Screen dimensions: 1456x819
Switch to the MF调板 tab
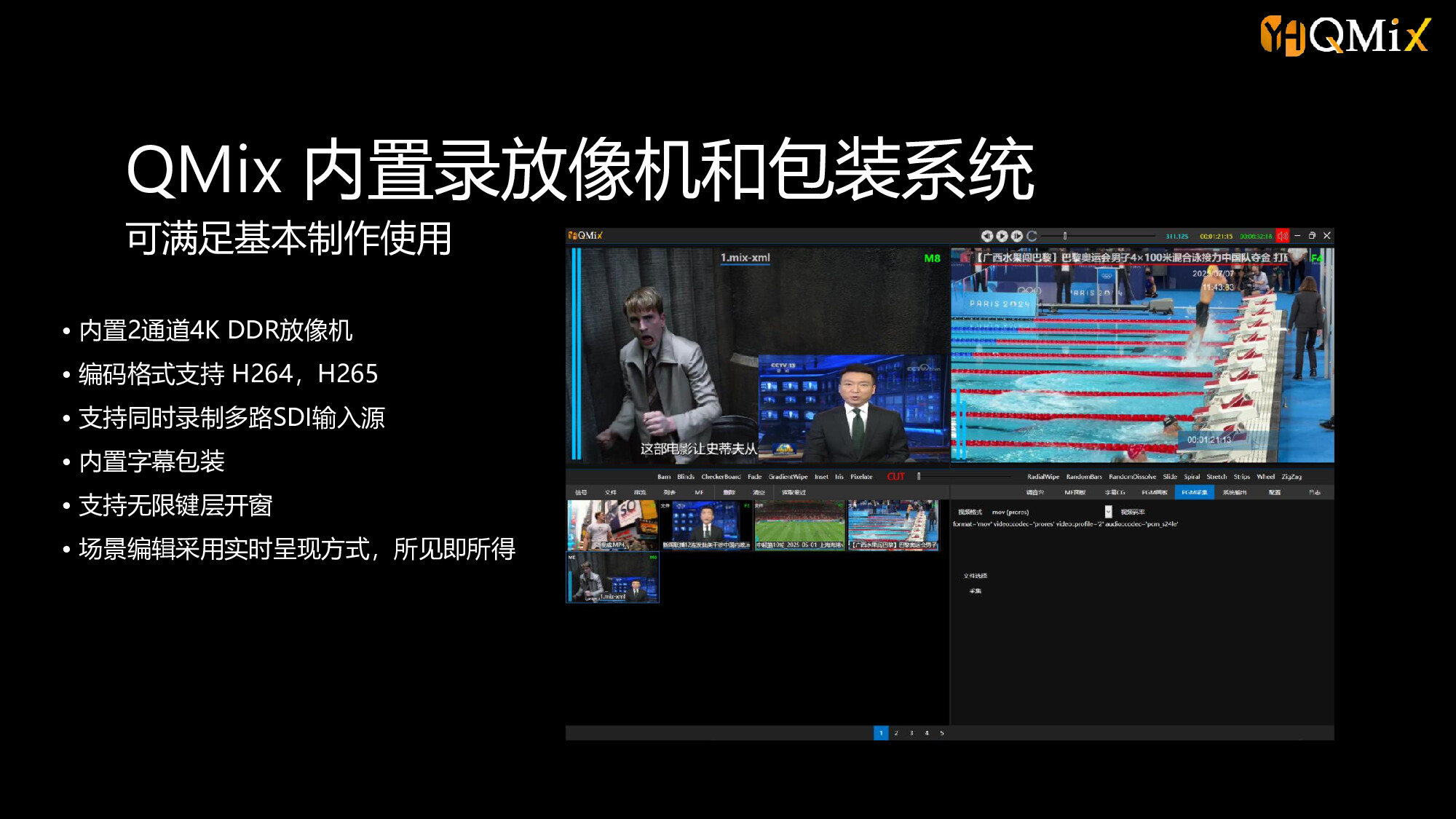pyautogui.click(x=1075, y=493)
